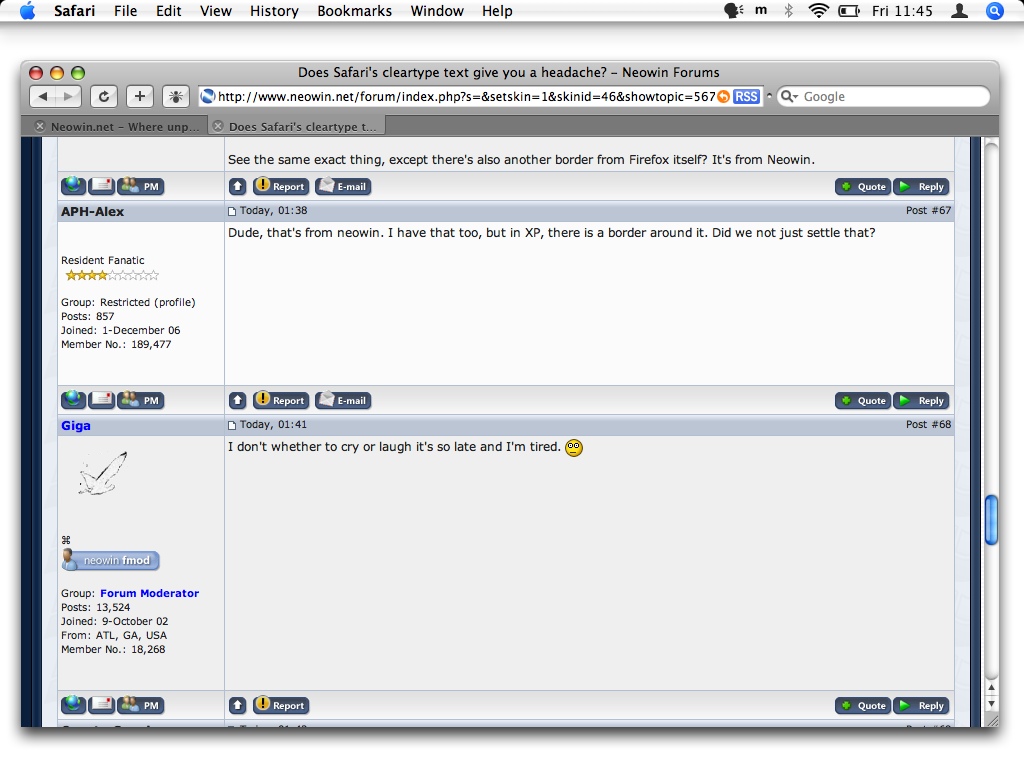This screenshot has width=1024, height=768.
Task: Click the globe icon above APH-Alex
Action: (x=73, y=186)
